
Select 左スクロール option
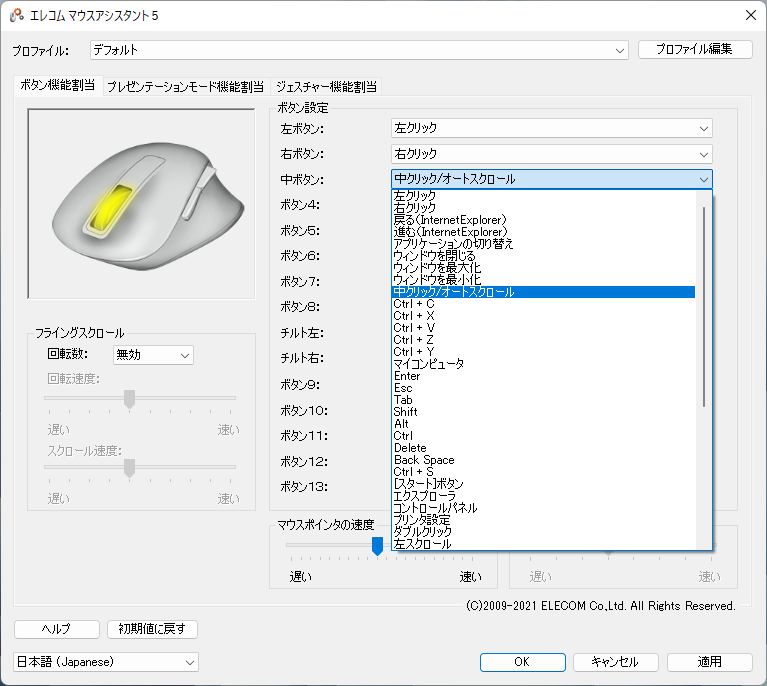(543, 544)
